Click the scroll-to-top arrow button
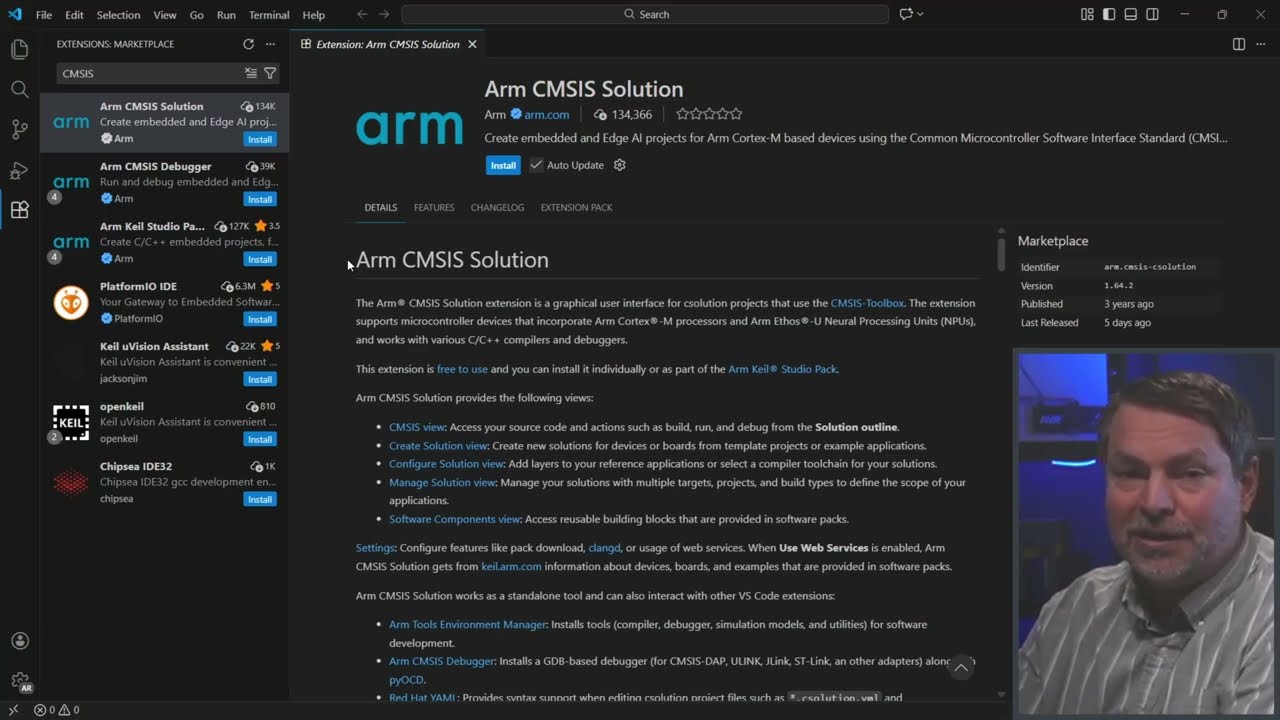This screenshot has height=720, width=1280. [x=961, y=668]
